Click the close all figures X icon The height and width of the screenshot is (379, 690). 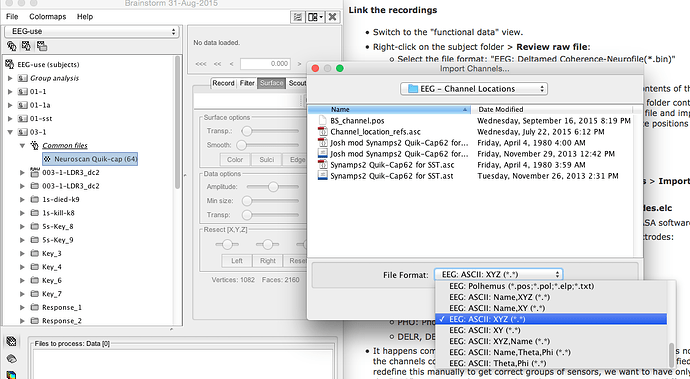tap(333, 17)
